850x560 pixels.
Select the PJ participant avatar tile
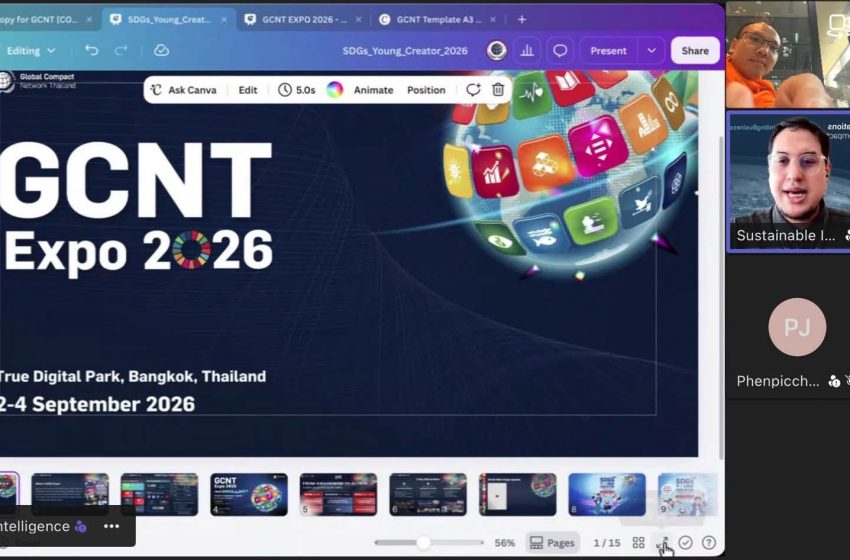point(797,327)
